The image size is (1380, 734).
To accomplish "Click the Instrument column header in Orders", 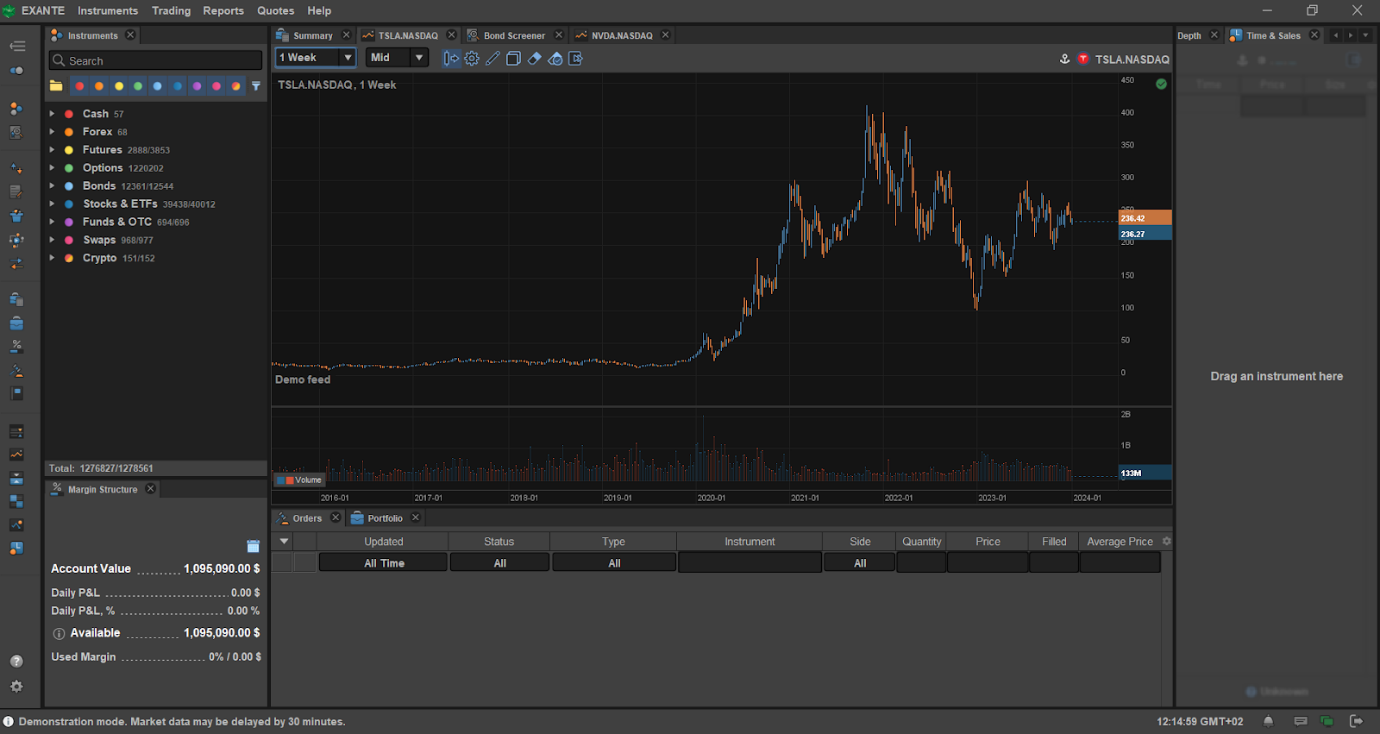I will pos(750,541).
